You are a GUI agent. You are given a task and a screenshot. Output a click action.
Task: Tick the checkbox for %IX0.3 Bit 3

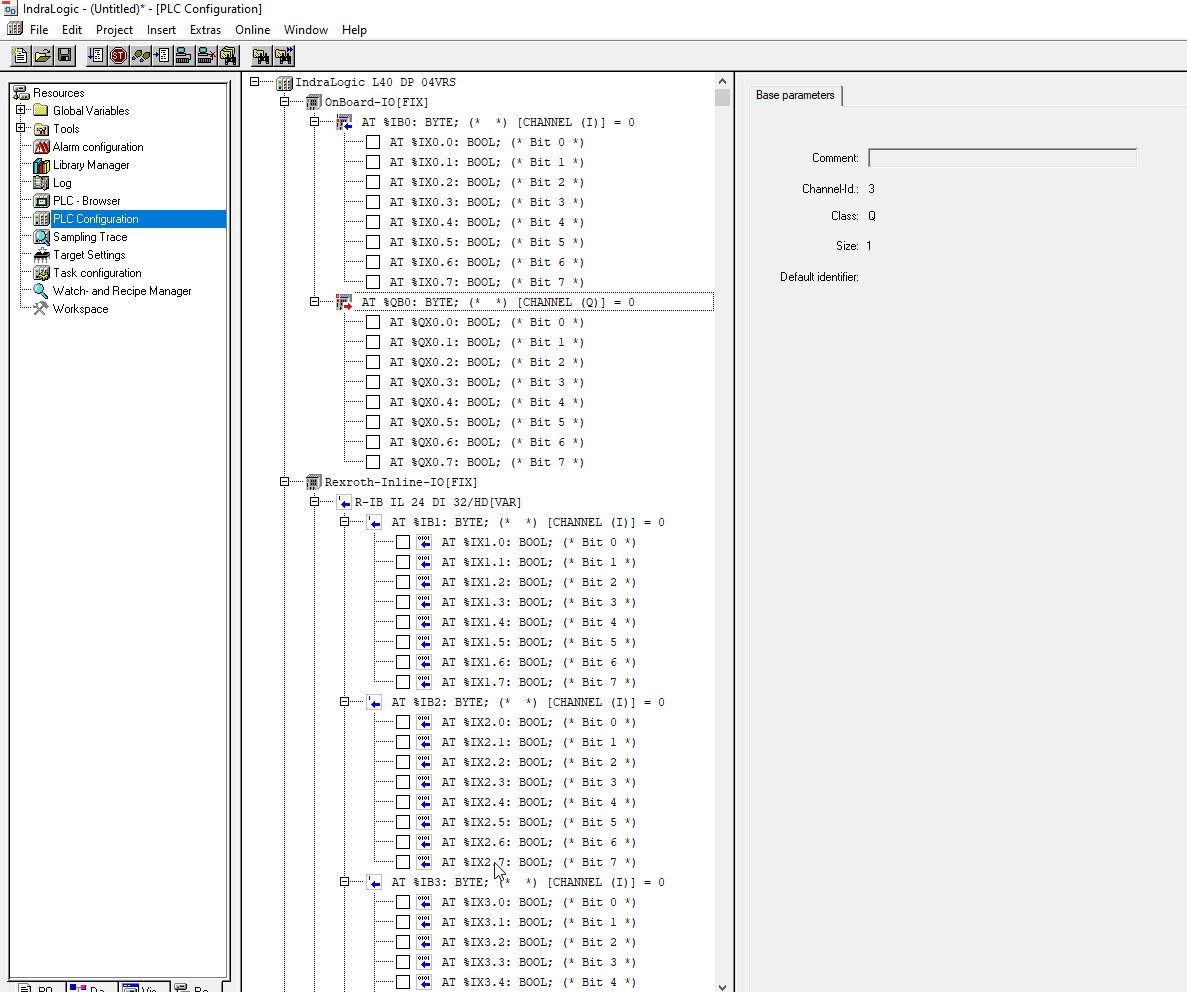(x=373, y=202)
